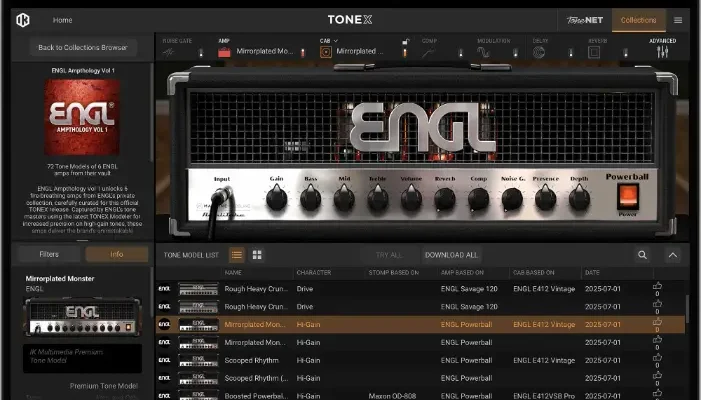701x400 pixels.
Task: Switch tone list to list view
Action: [237, 255]
